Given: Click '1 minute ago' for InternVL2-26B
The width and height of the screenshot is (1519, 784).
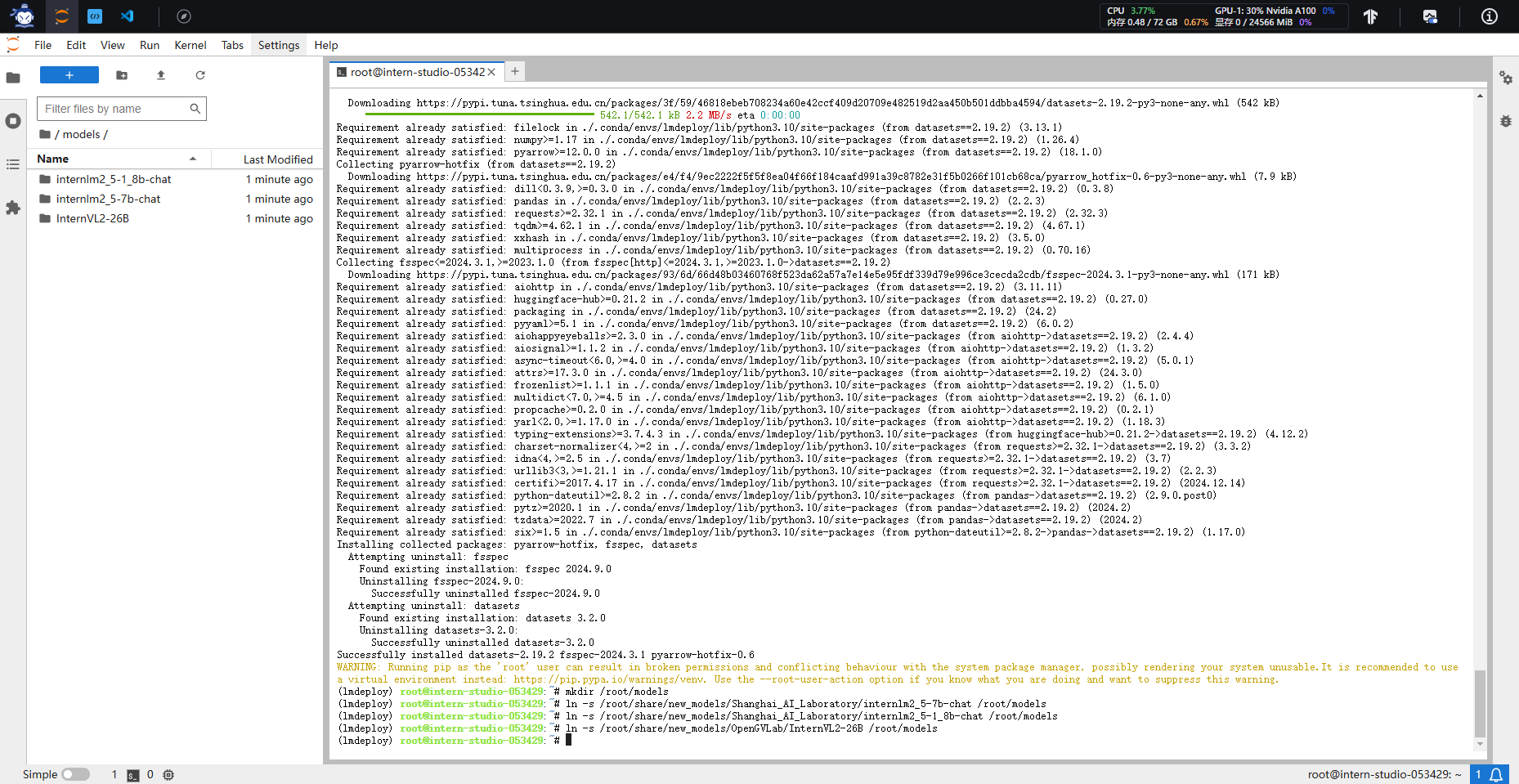Looking at the screenshot, I should click(x=279, y=218).
